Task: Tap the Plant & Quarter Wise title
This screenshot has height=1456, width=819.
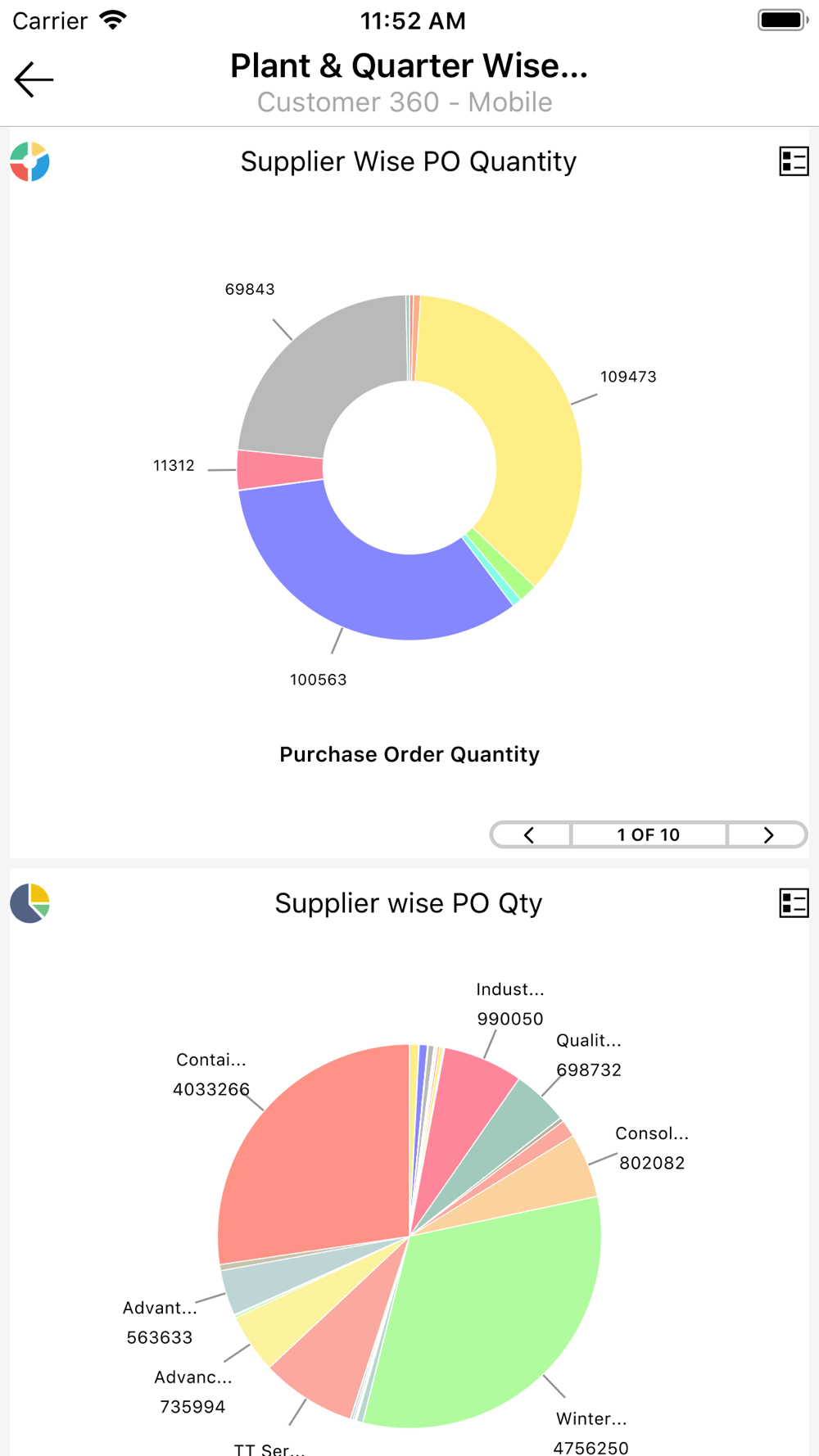Action: (x=409, y=66)
